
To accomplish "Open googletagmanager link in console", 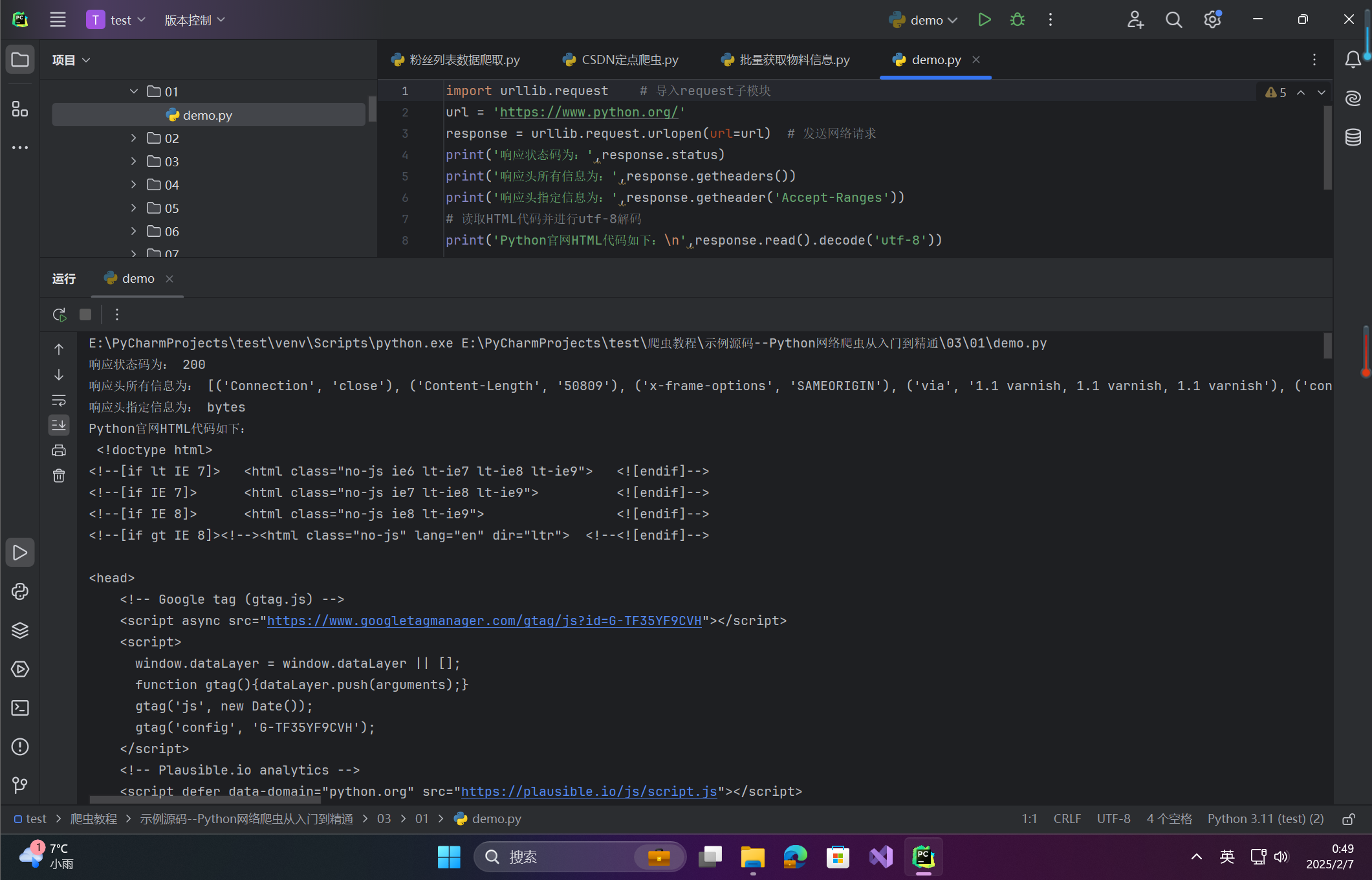I will tap(484, 621).
